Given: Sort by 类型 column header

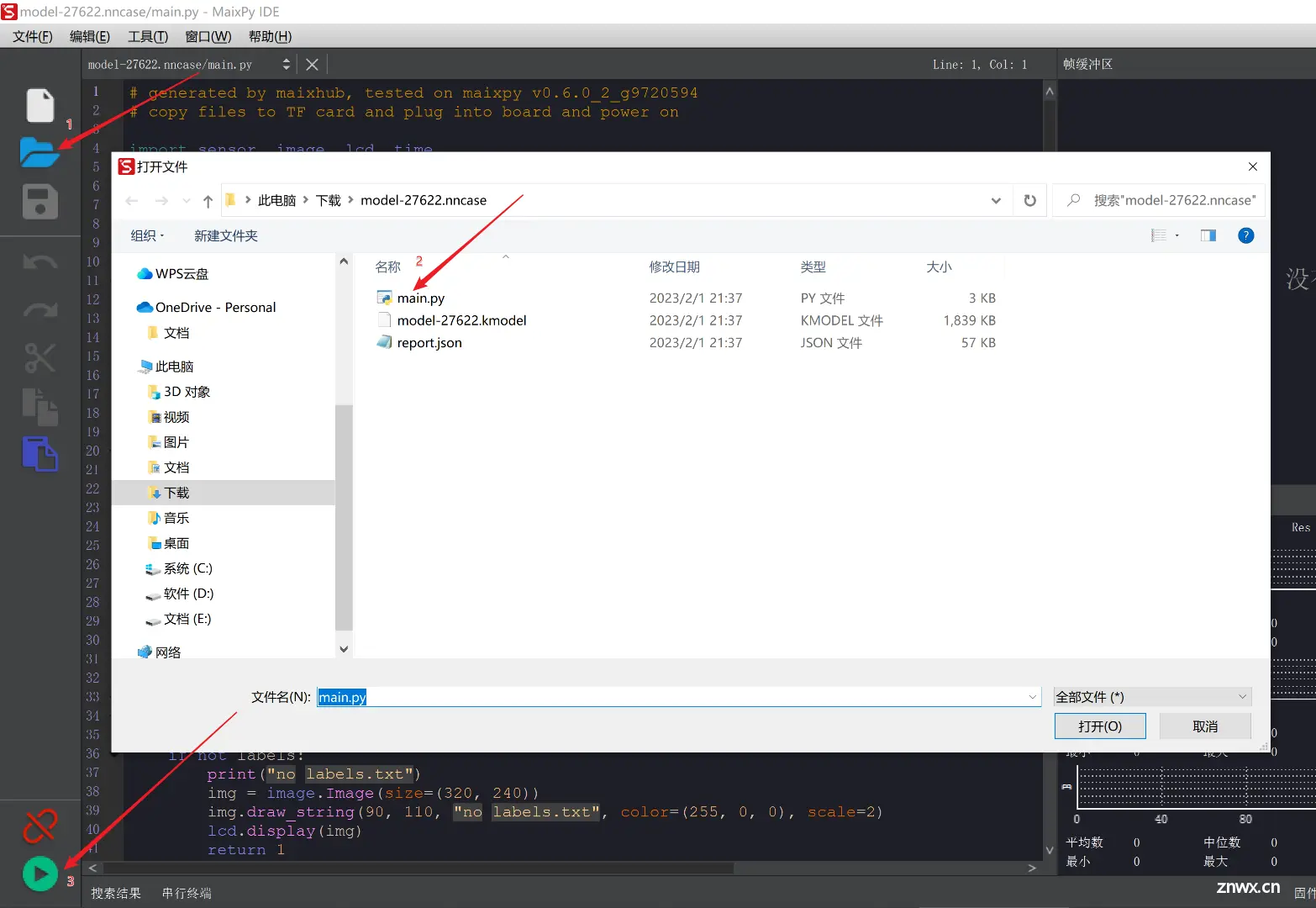Looking at the screenshot, I should [x=813, y=267].
